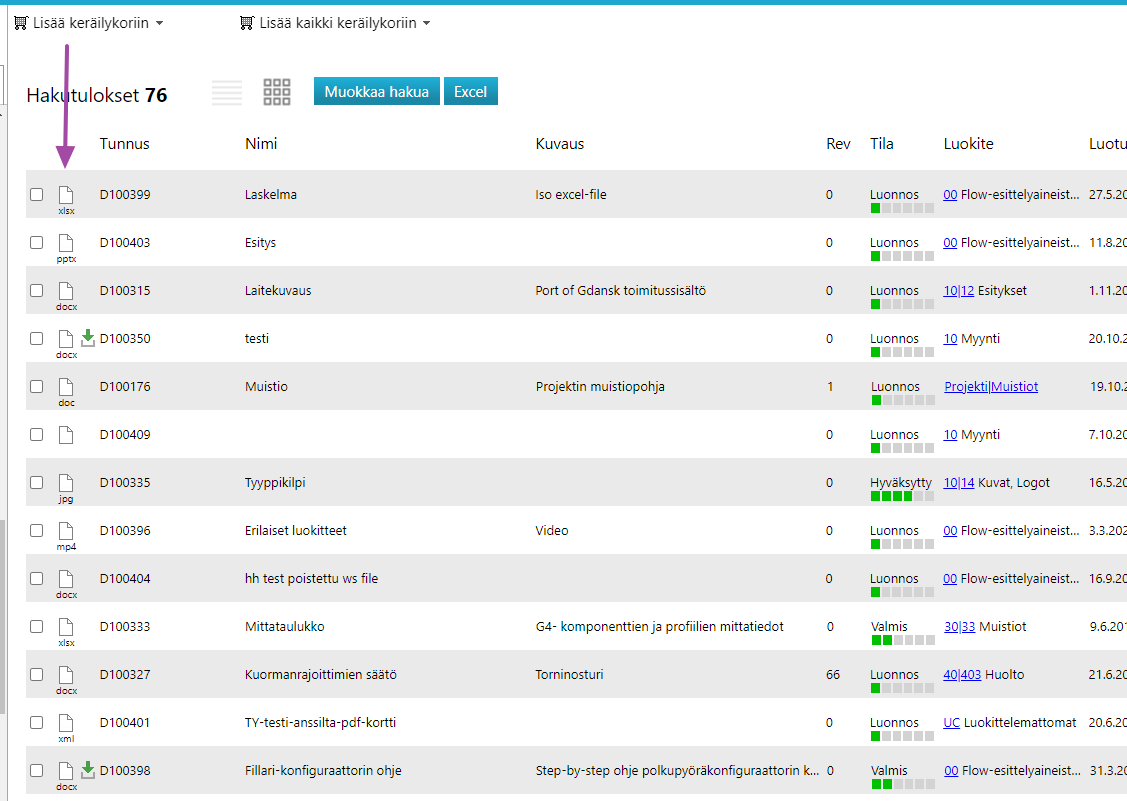1127x801 pixels.
Task: Download the Fillari-konfiguraattorin ohje file
Action: pos(88,770)
